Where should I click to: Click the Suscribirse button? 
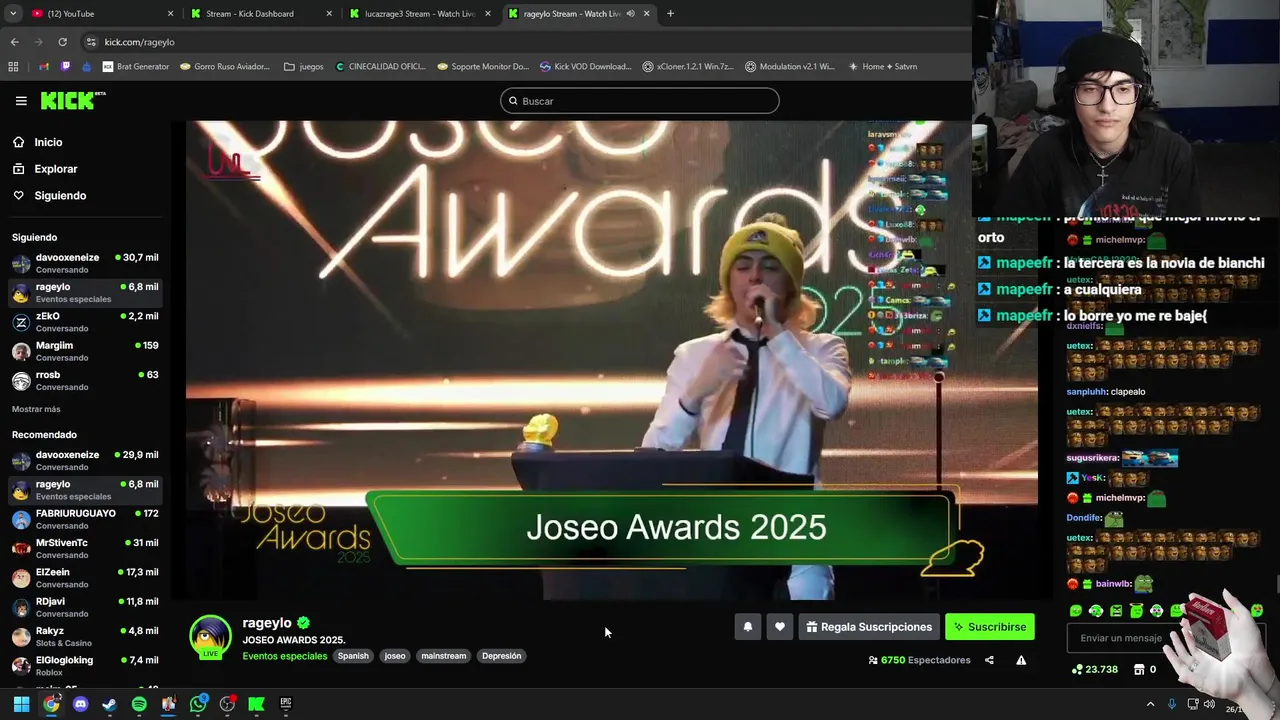pyautogui.click(x=990, y=627)
